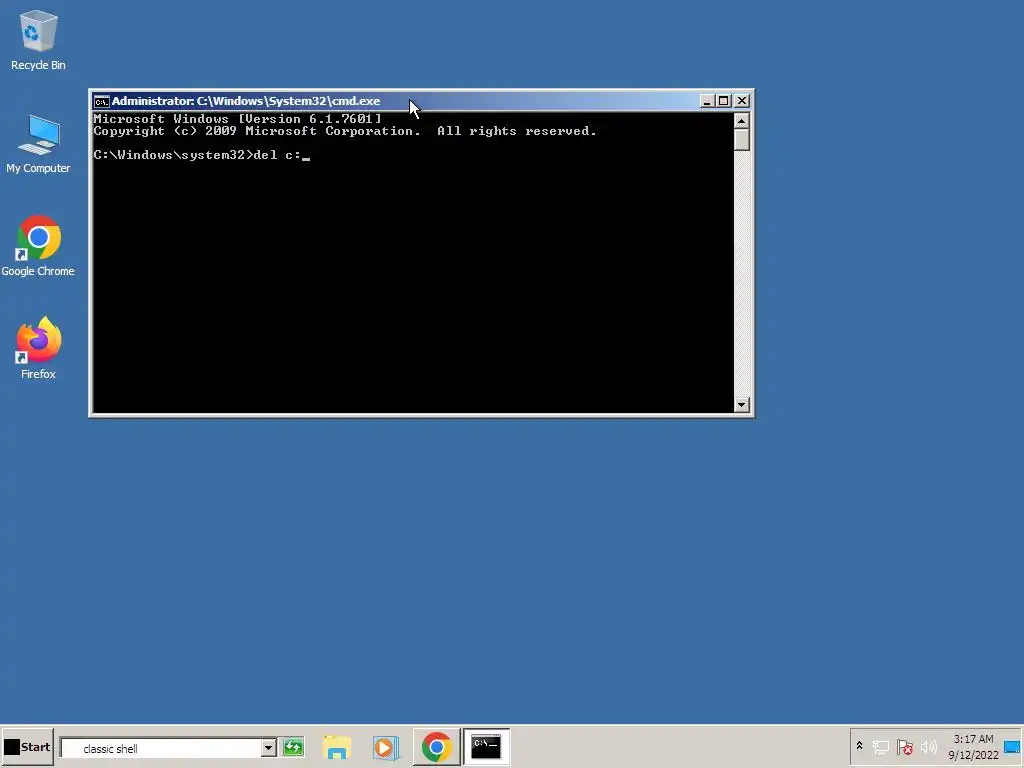
Task: Maximize the cmd.exe window
Action: [x=724, y=101]
